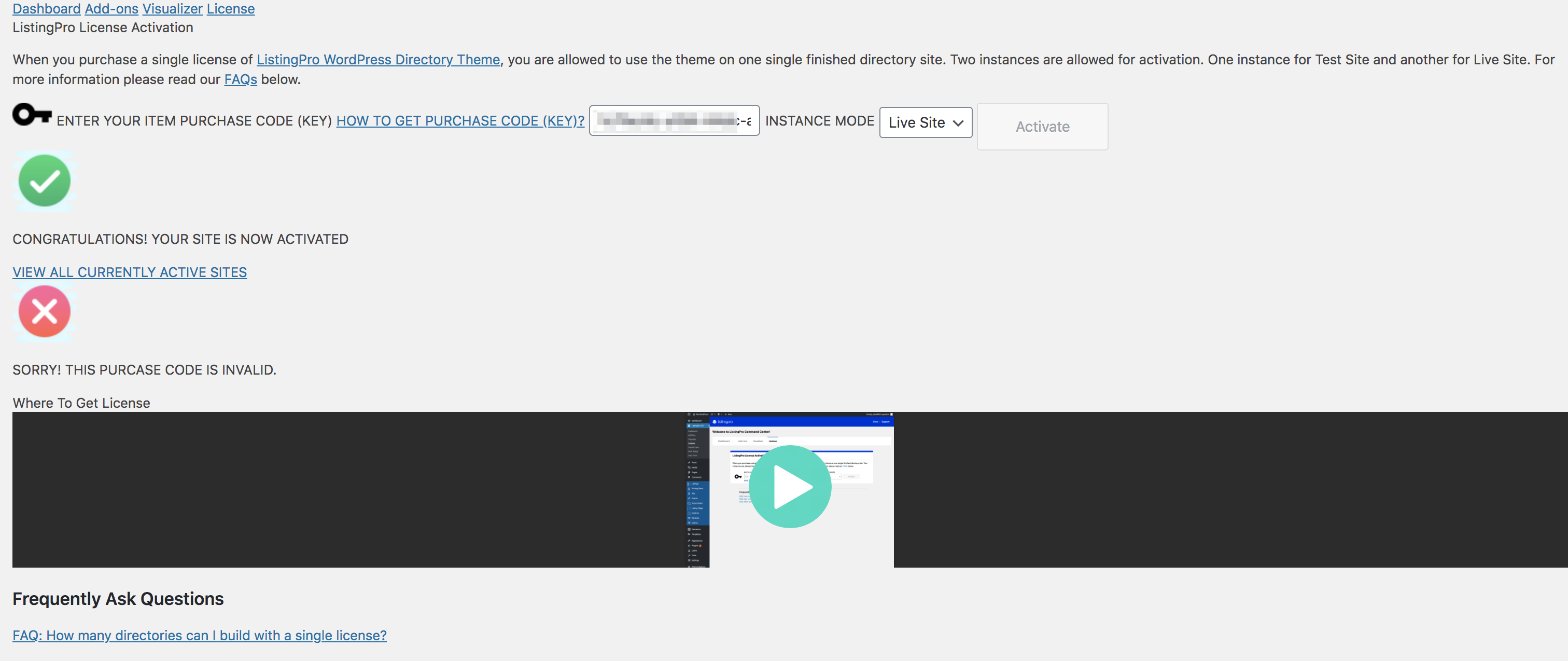Go to the License tab
The height and width of the screenshot is (661, 1568).
click(231, 8)
